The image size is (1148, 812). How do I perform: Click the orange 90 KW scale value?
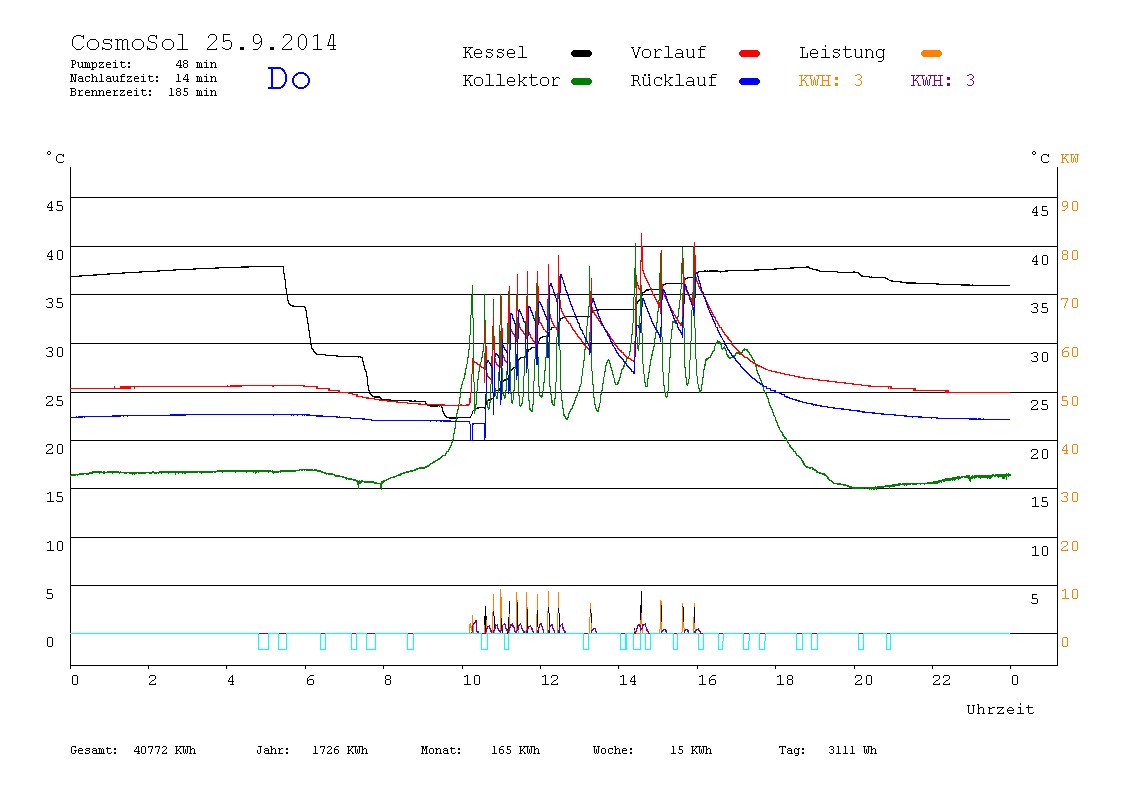pos(1070,206)
